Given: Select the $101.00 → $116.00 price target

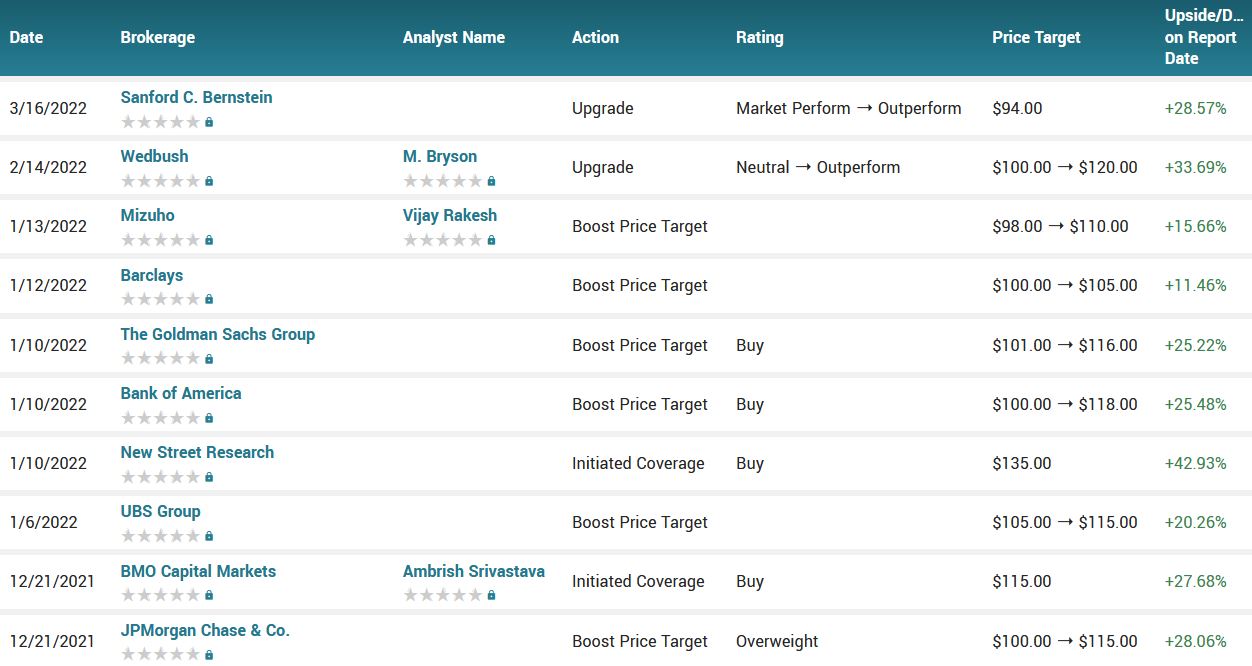Looking at the screenshot, I should pos(1065,345).
